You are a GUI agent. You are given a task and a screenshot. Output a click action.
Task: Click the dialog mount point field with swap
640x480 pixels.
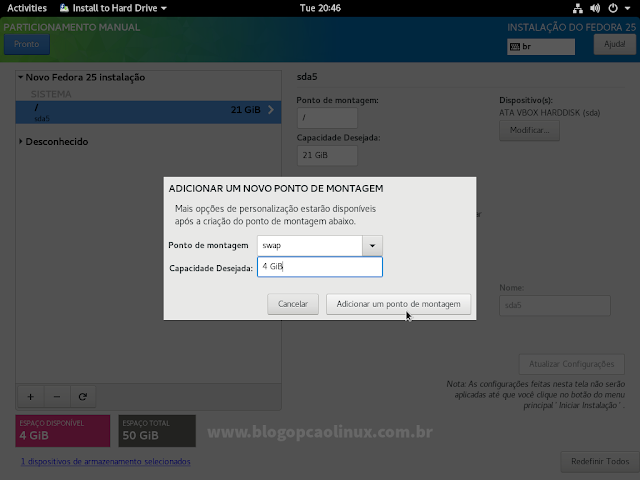pyautogui.click(x=310, y=245)
